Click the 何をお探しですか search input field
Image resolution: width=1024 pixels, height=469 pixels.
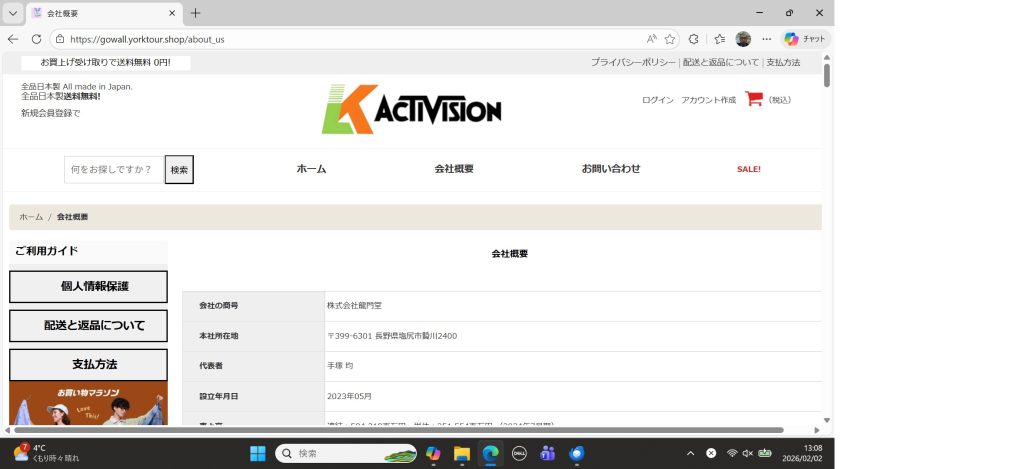[113, 170]
